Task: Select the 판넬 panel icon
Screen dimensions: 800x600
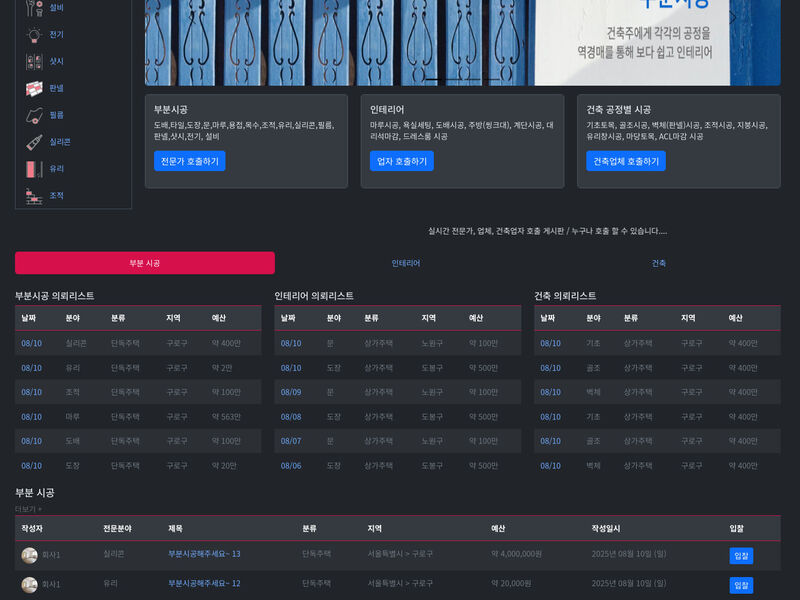Action: 34,88
